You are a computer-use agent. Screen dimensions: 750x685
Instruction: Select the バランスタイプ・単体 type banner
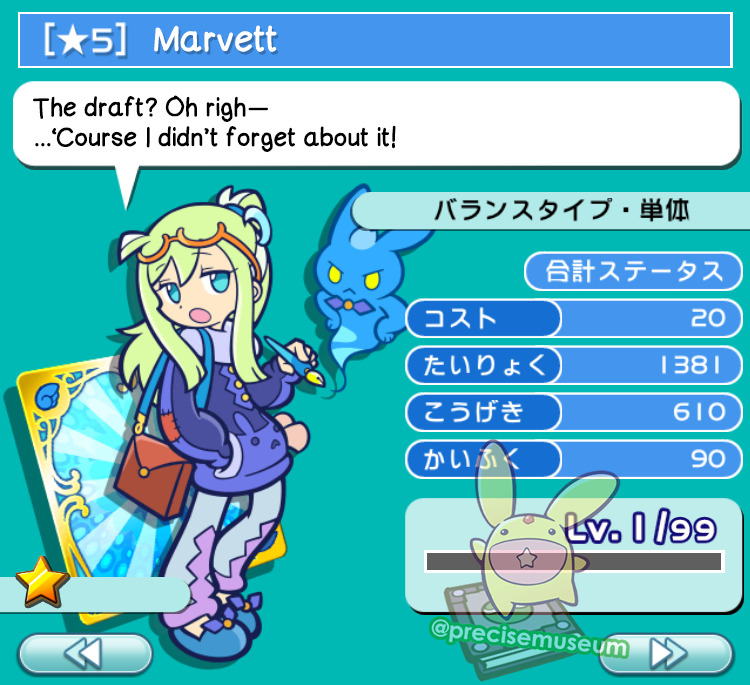(551, 210)
